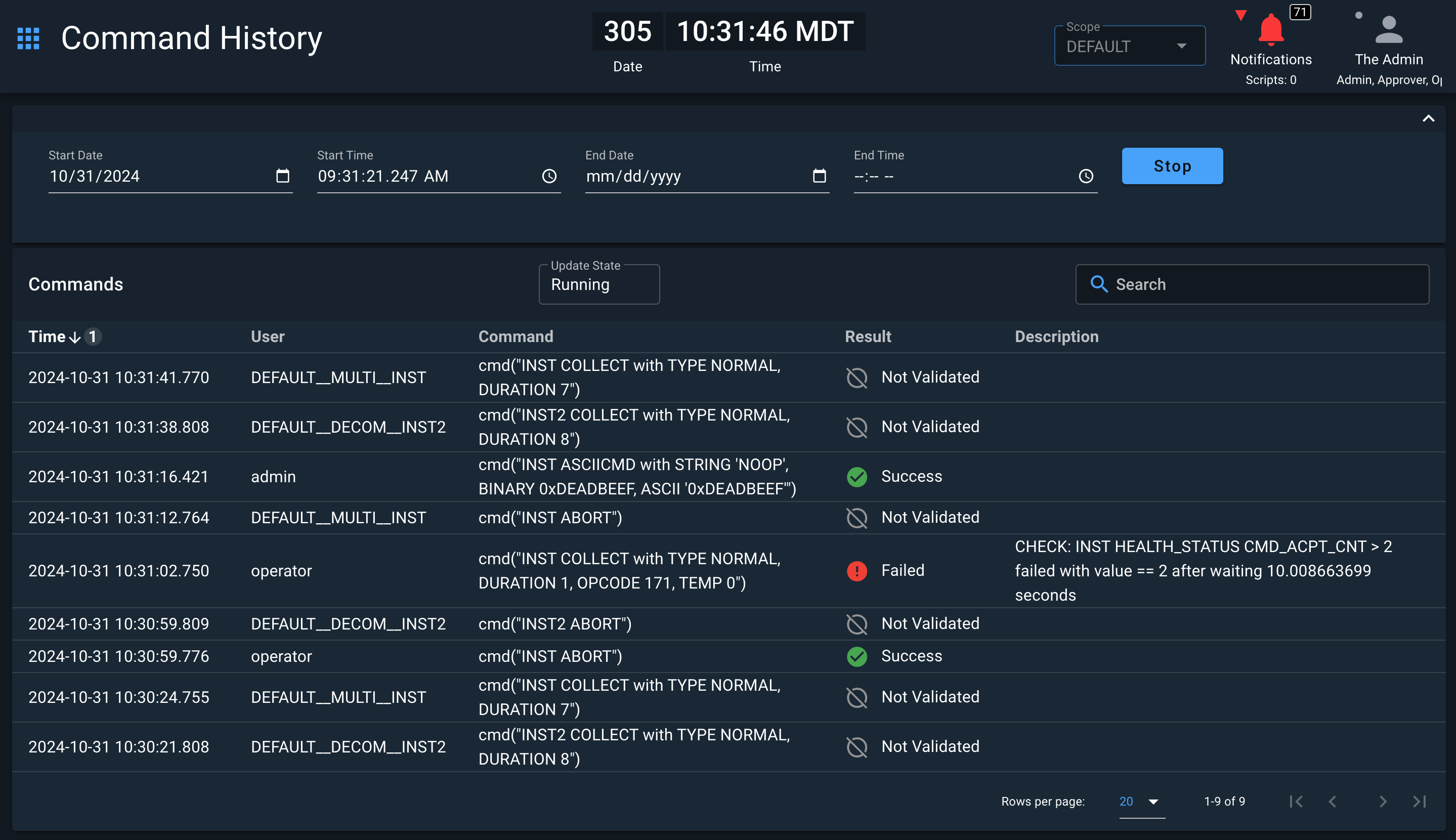Click the 10:31:46 MDT clock display

coord(764,31)
